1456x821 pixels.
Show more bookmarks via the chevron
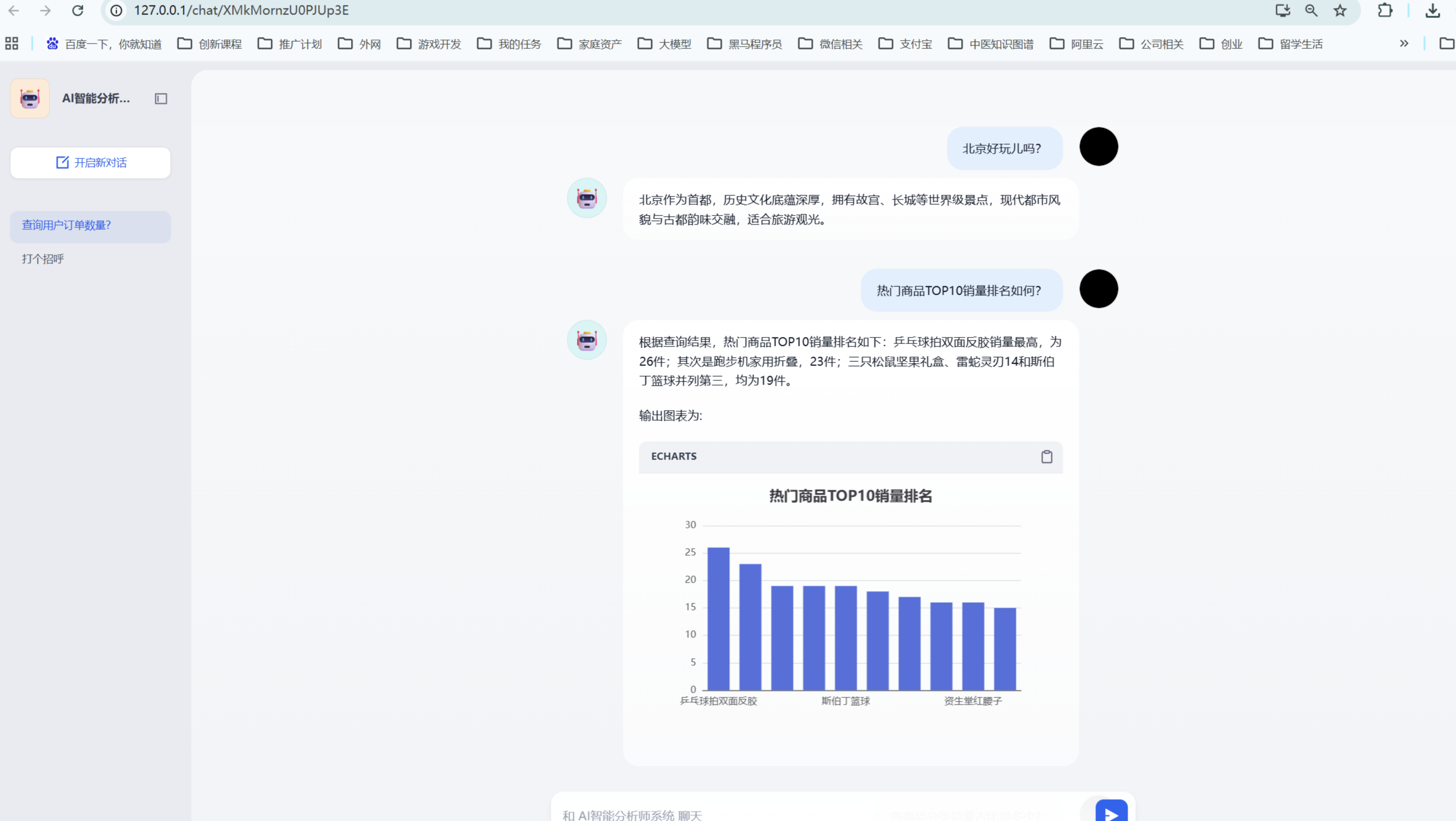pos(1404,43)
